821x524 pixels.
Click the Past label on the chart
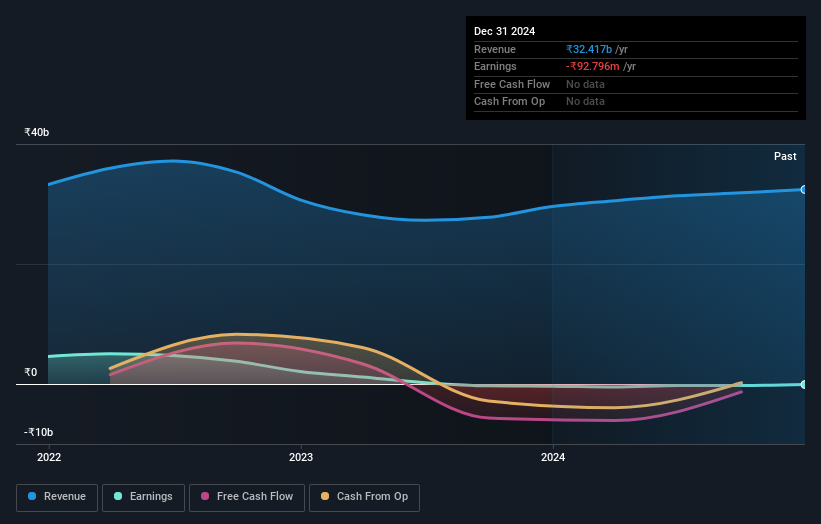[785, 157]
